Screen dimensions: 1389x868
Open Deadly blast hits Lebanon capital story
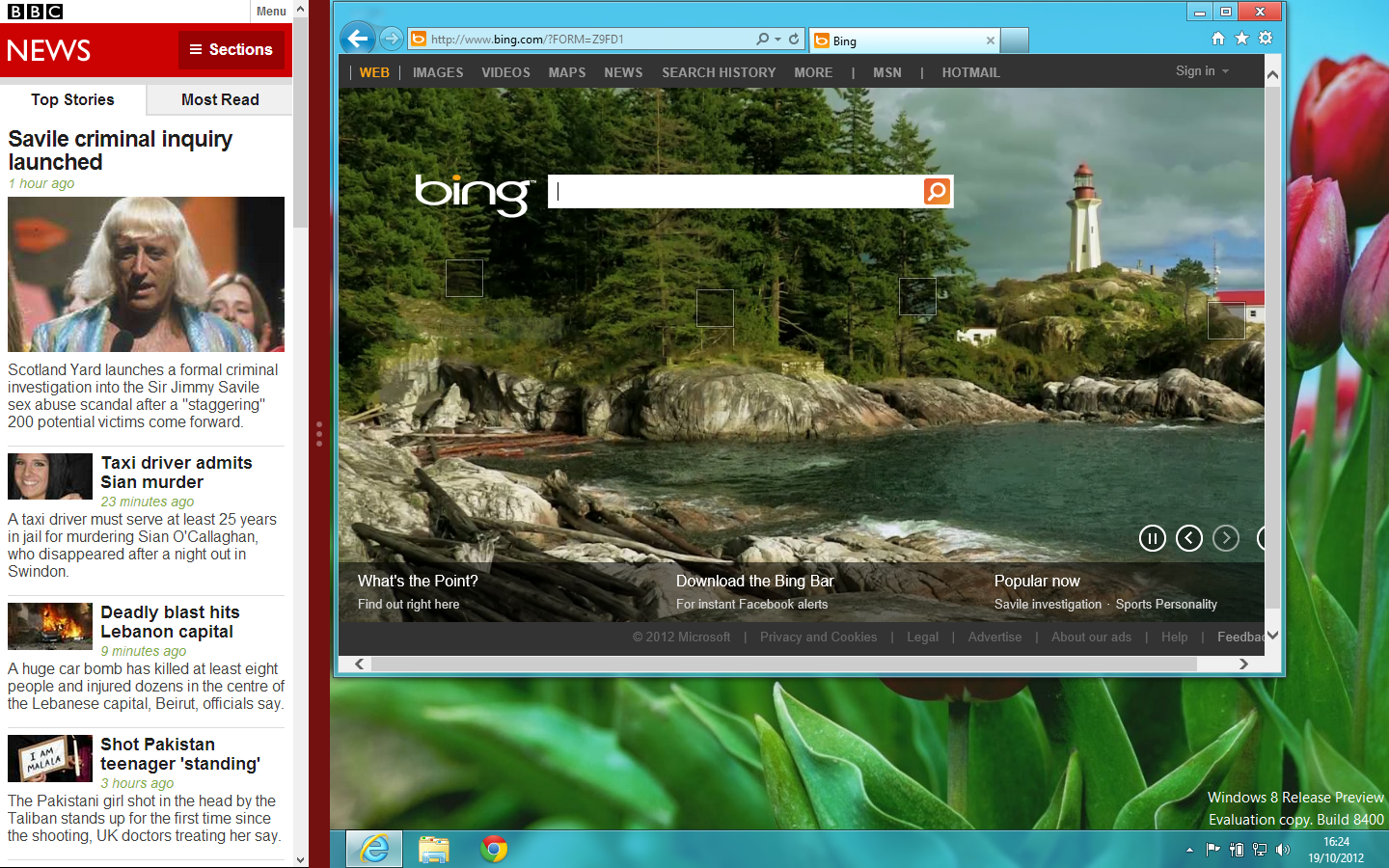[x=170, y=622]
